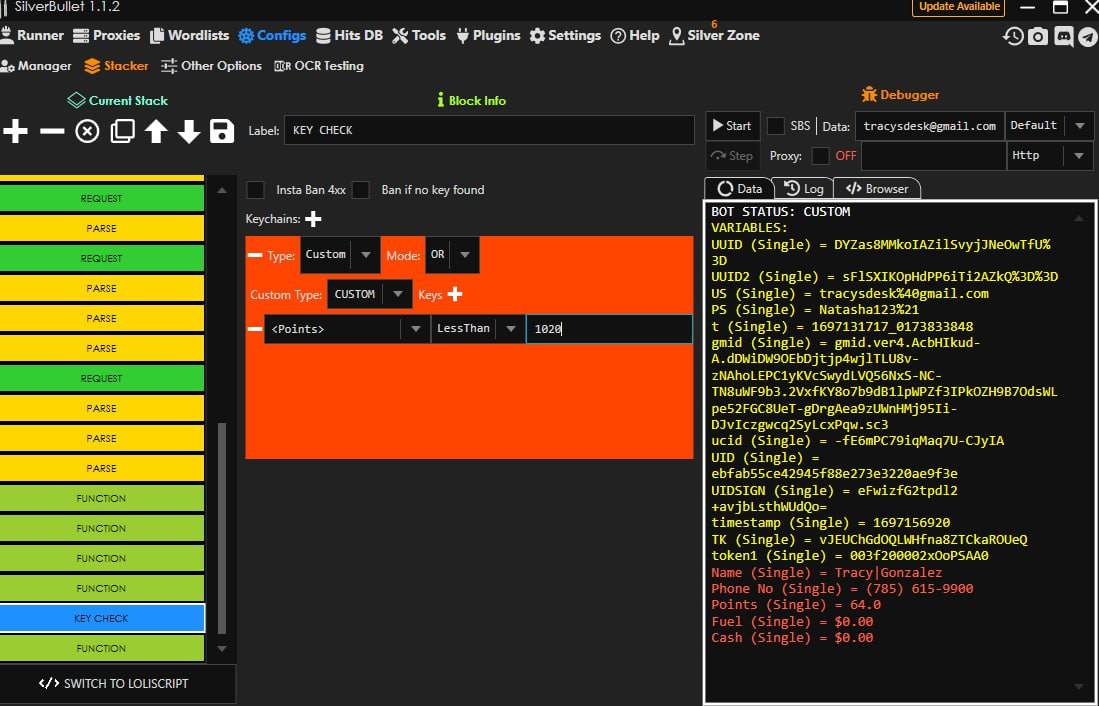Open the keychain Type dropdown showing Custom
1099x706 pixels.
pos(340,255)
